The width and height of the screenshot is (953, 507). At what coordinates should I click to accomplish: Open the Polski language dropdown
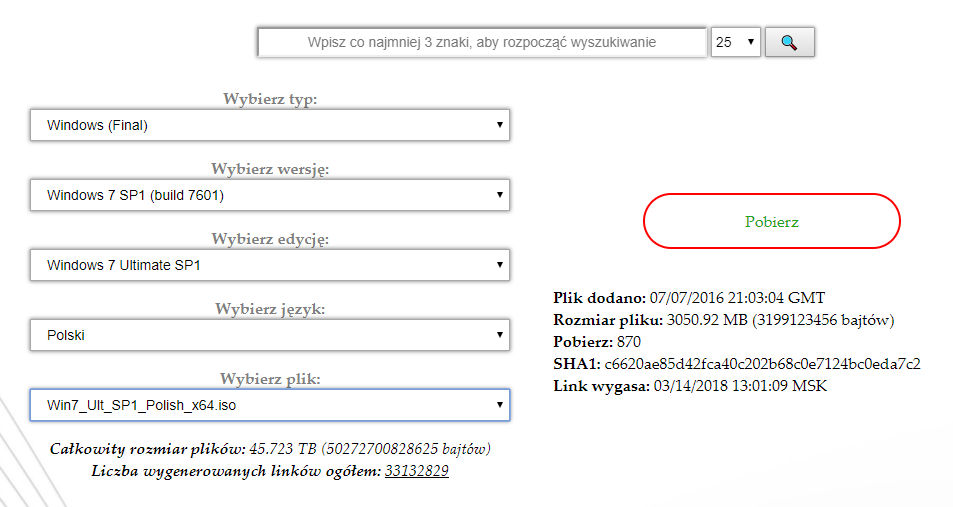pyautogui.click(x=270, y=335)
